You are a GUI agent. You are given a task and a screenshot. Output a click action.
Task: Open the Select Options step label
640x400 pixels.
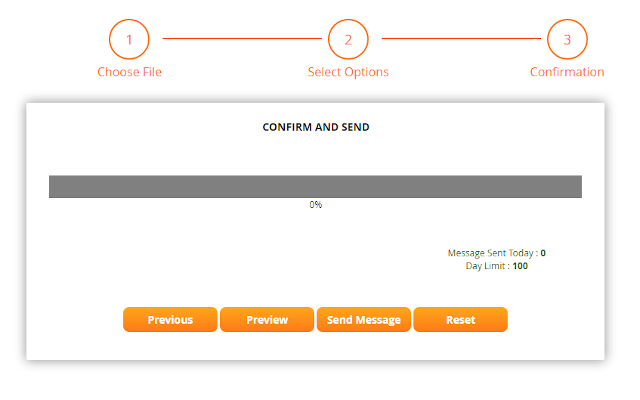[348, 72]
